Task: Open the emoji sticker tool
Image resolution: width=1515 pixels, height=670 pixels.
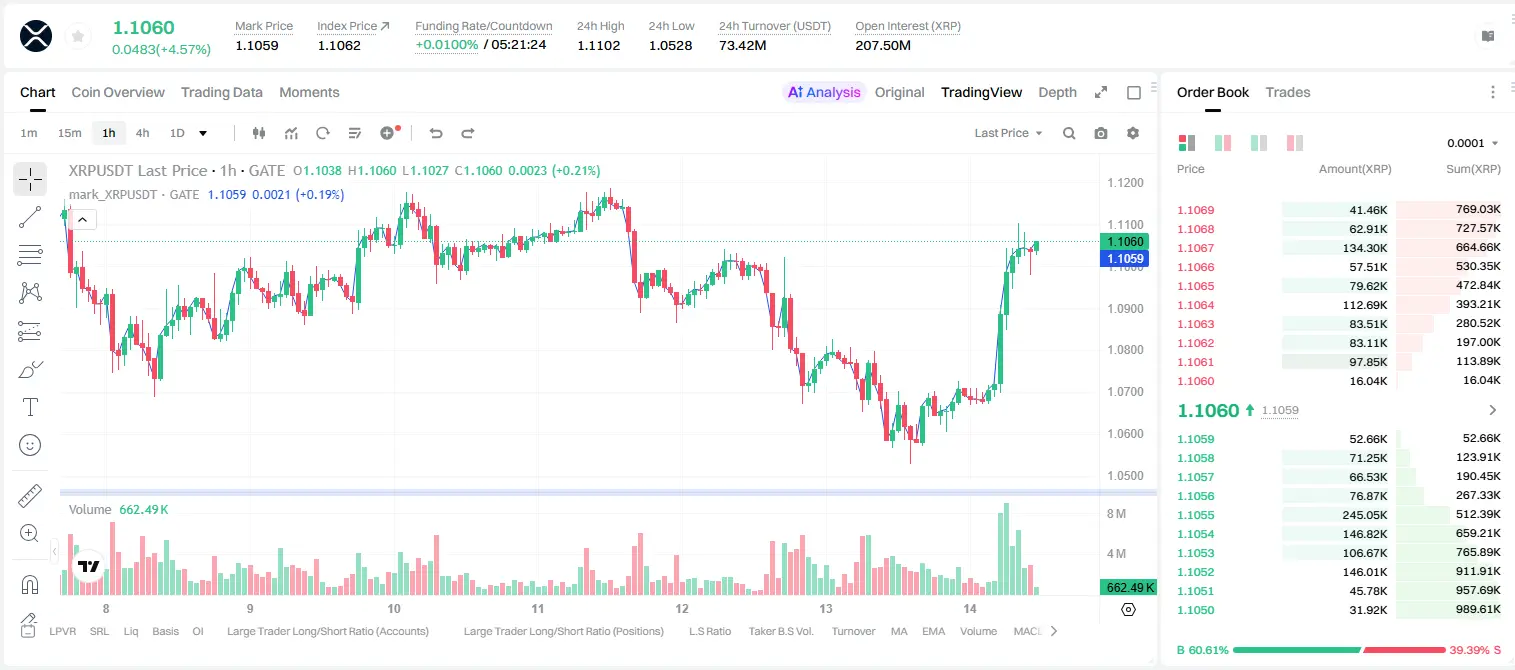Action: click(x=30, y=445)
